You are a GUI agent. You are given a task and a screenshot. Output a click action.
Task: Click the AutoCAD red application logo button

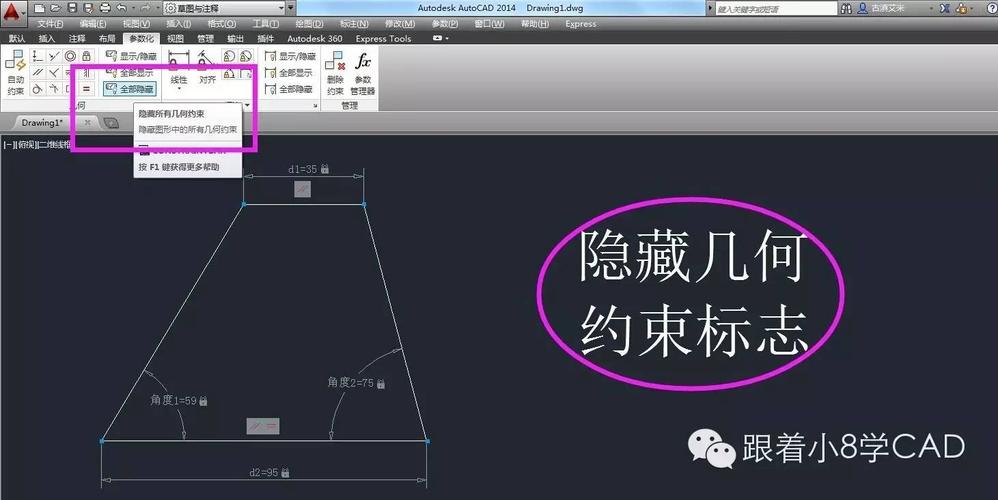coord(12,12)
